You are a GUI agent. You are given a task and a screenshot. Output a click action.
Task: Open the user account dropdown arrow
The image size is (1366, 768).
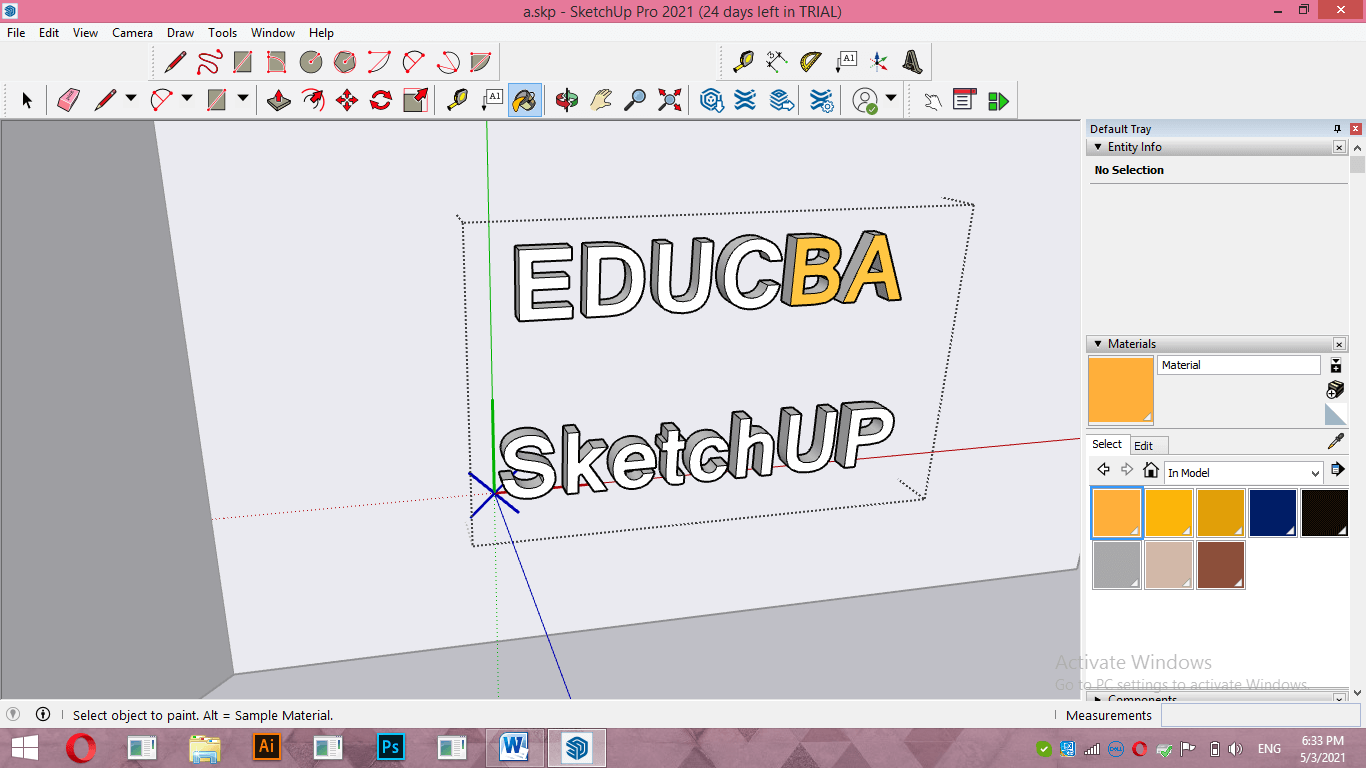click(891, 99)
